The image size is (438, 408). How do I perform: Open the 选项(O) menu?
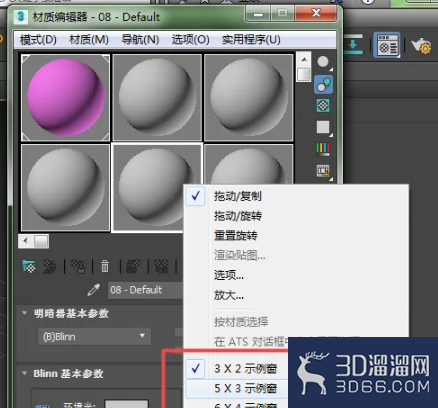[x=190, y=40]
